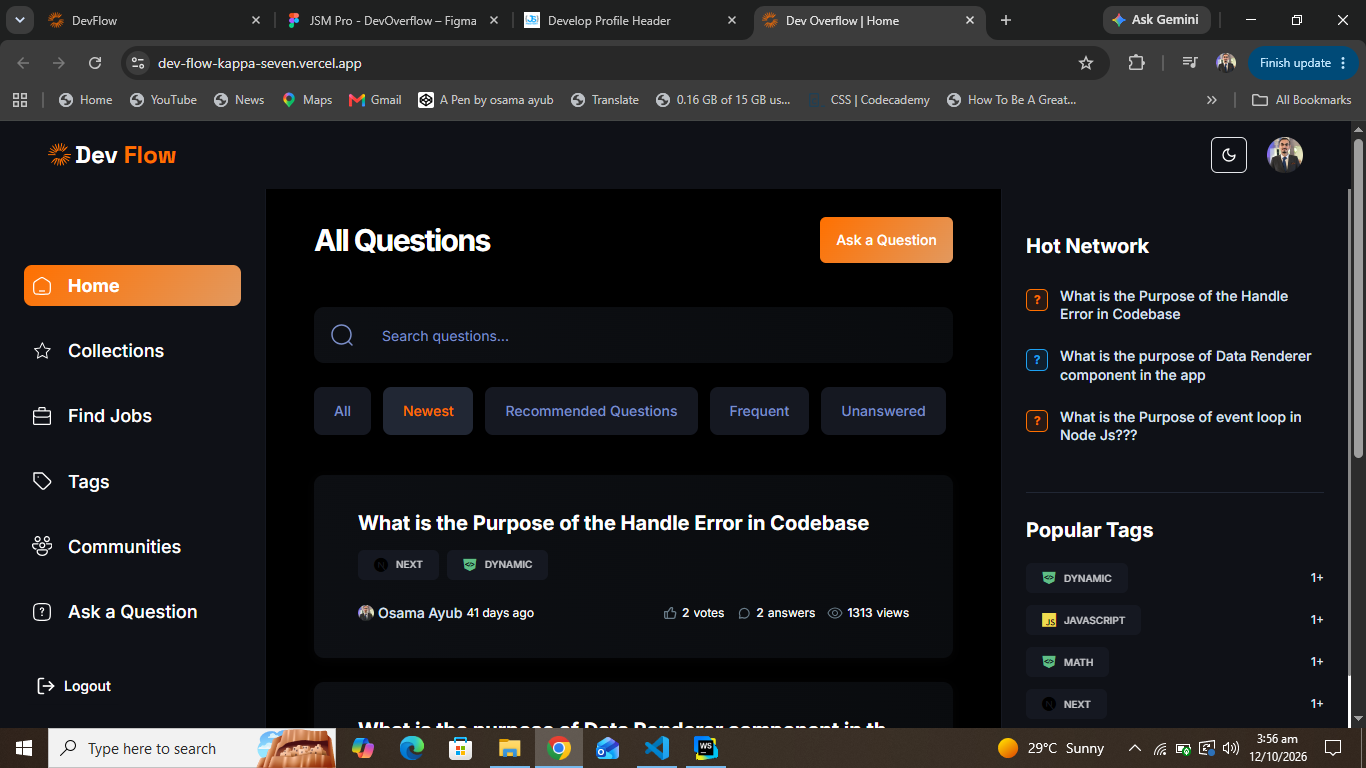Select Ask a Question in the sidebar

[x=132, y=612]
